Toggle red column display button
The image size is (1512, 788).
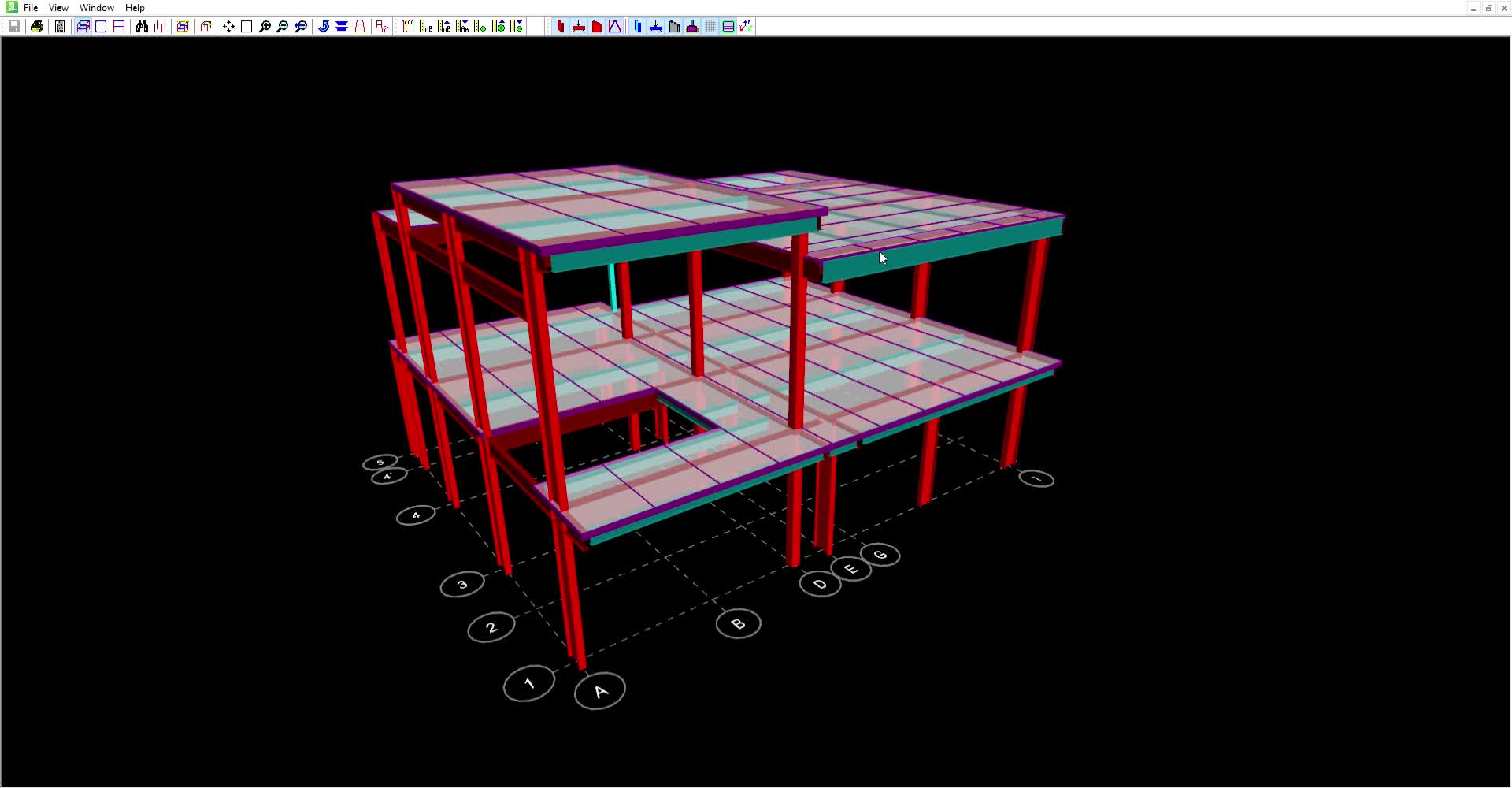tap(561, 27)
